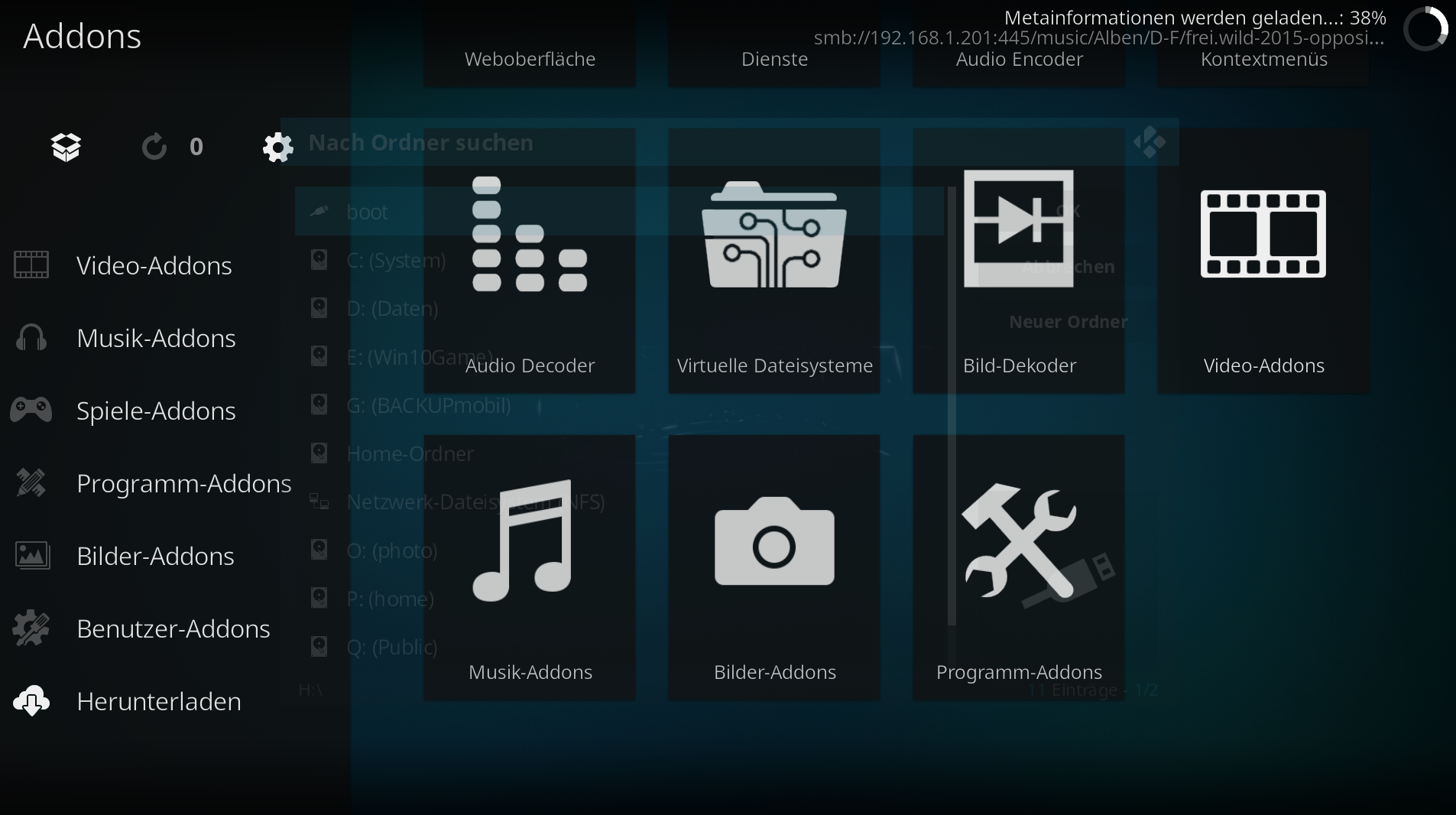Click the updates refresh icon
The width and height of the screenshot is (1456, 815).
tap(154, 147)
